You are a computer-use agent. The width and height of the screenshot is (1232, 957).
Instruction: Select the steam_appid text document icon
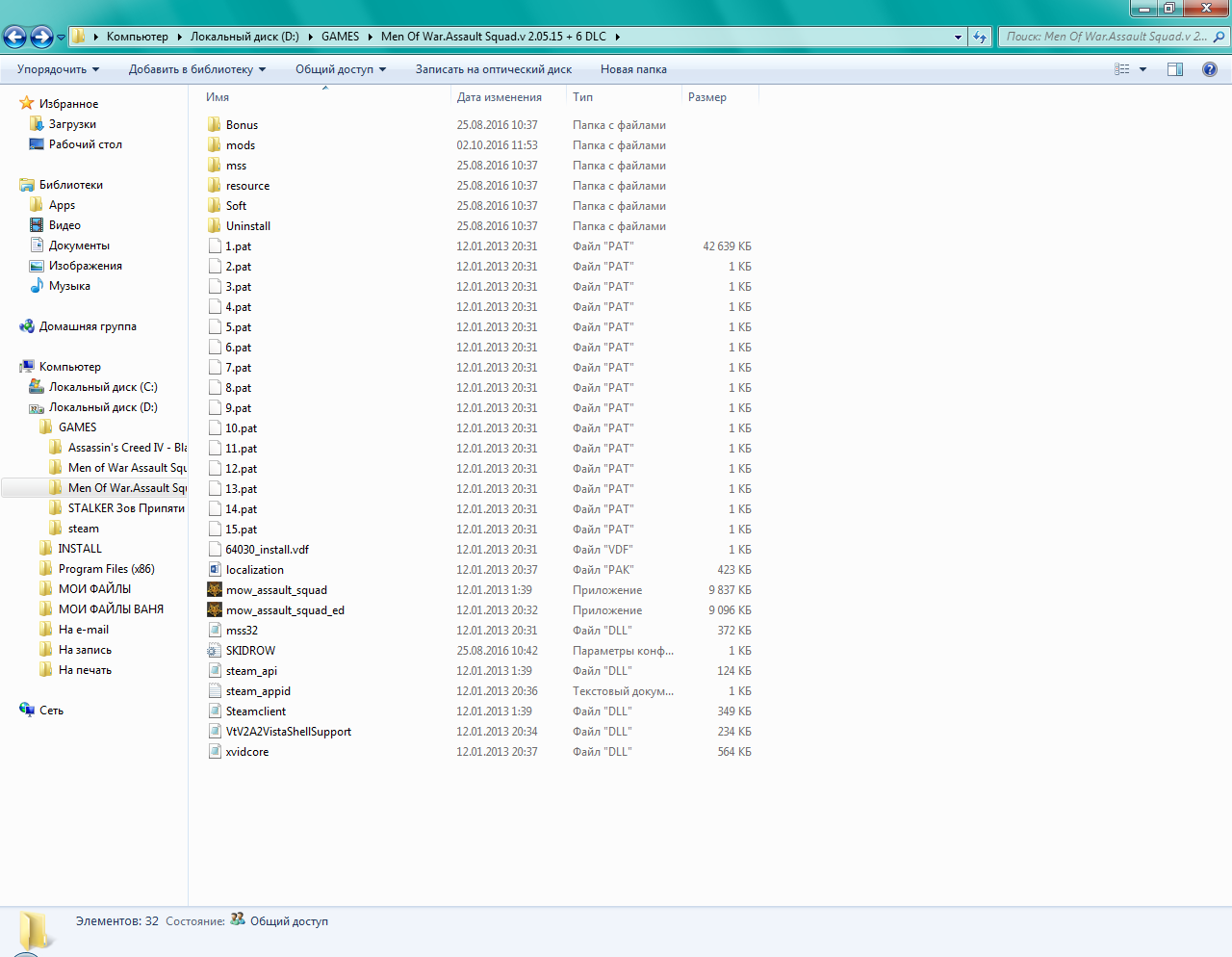click(215, 691)
